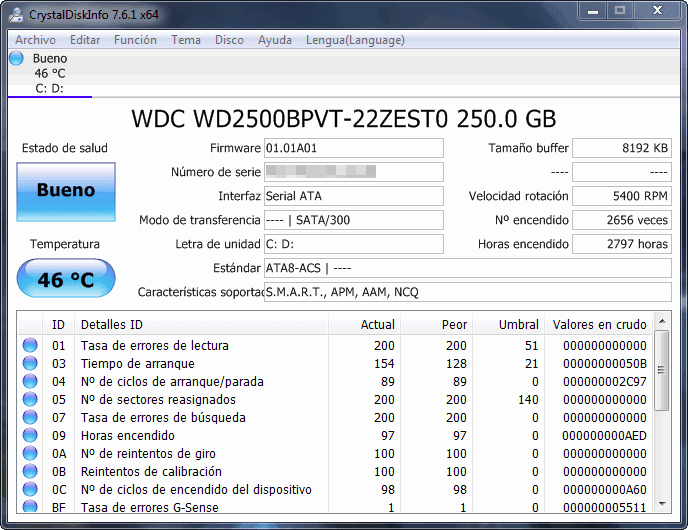The image size is (688, 530).
Task: Open the Función menu
Action: click(135, 40)
